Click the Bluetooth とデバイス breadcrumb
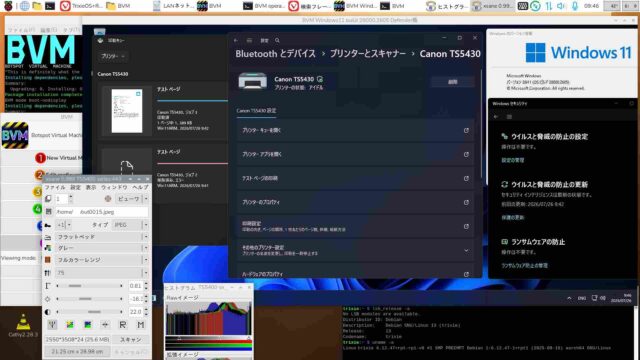The width and height of the screenshot is (640, 360). [x=276, y=54]
